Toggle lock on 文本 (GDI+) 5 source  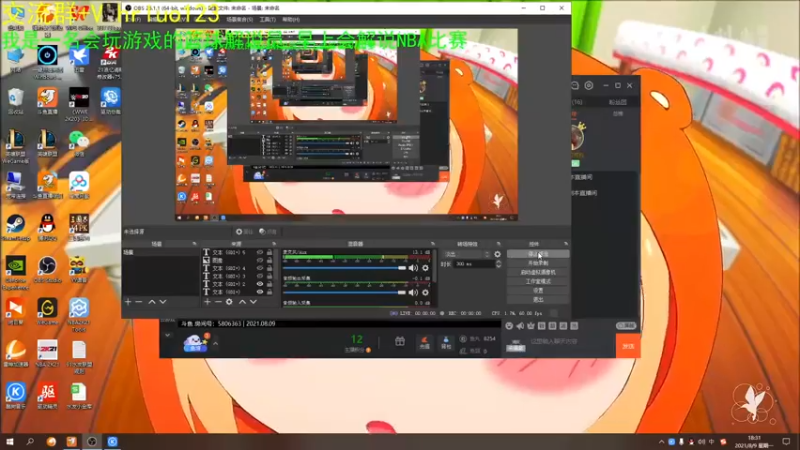point(269,253)
